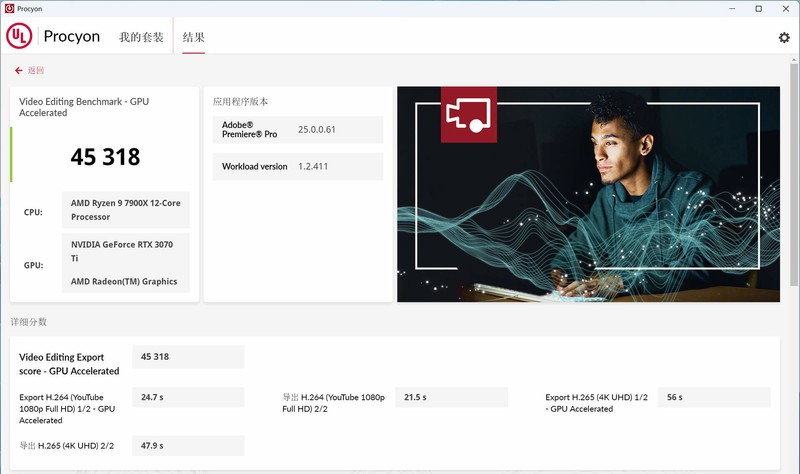Click the 导出 H.264 2/2 label
The image size is (800, 474).
coord(334,403)
